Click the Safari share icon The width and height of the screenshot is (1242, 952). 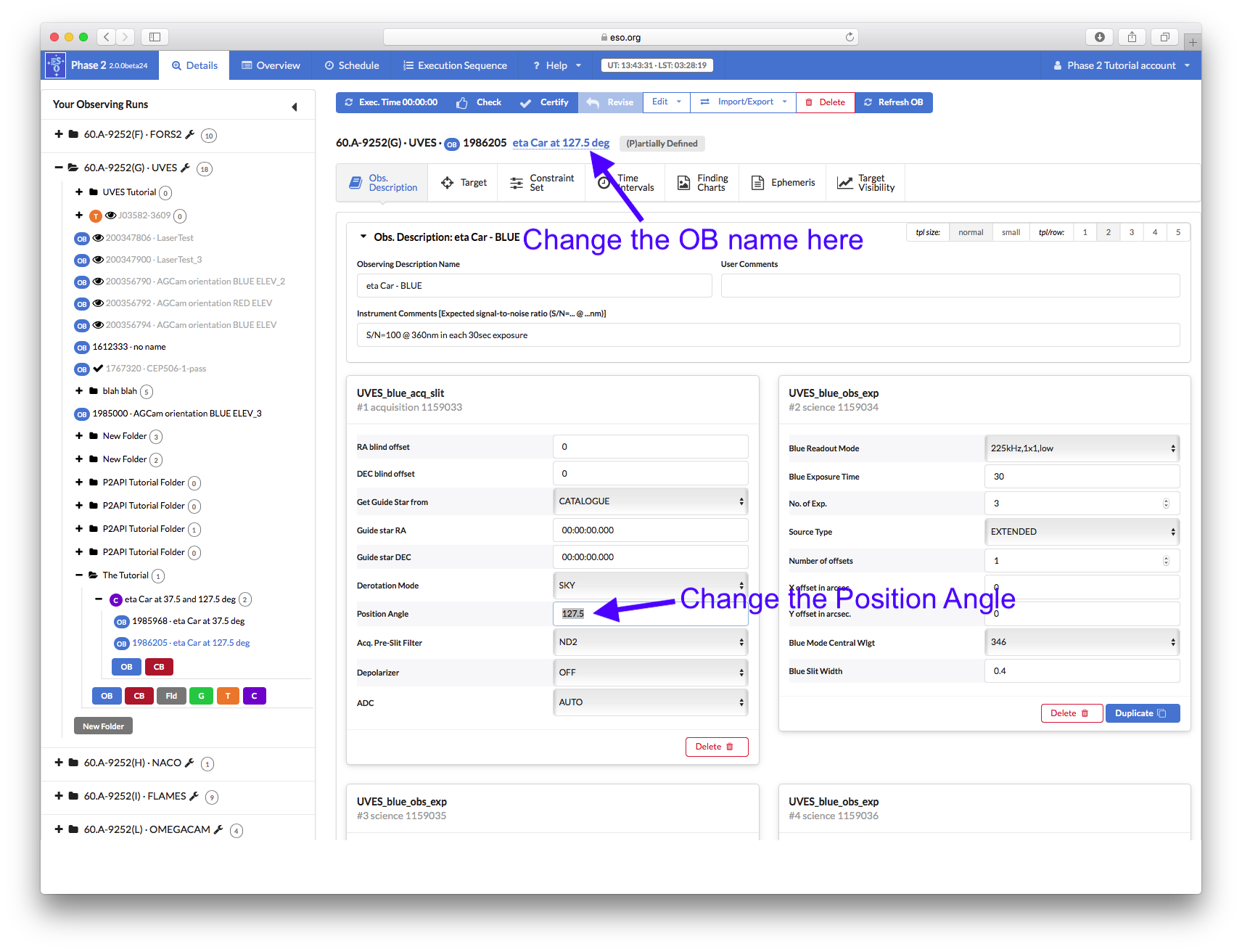[1132, 37]
